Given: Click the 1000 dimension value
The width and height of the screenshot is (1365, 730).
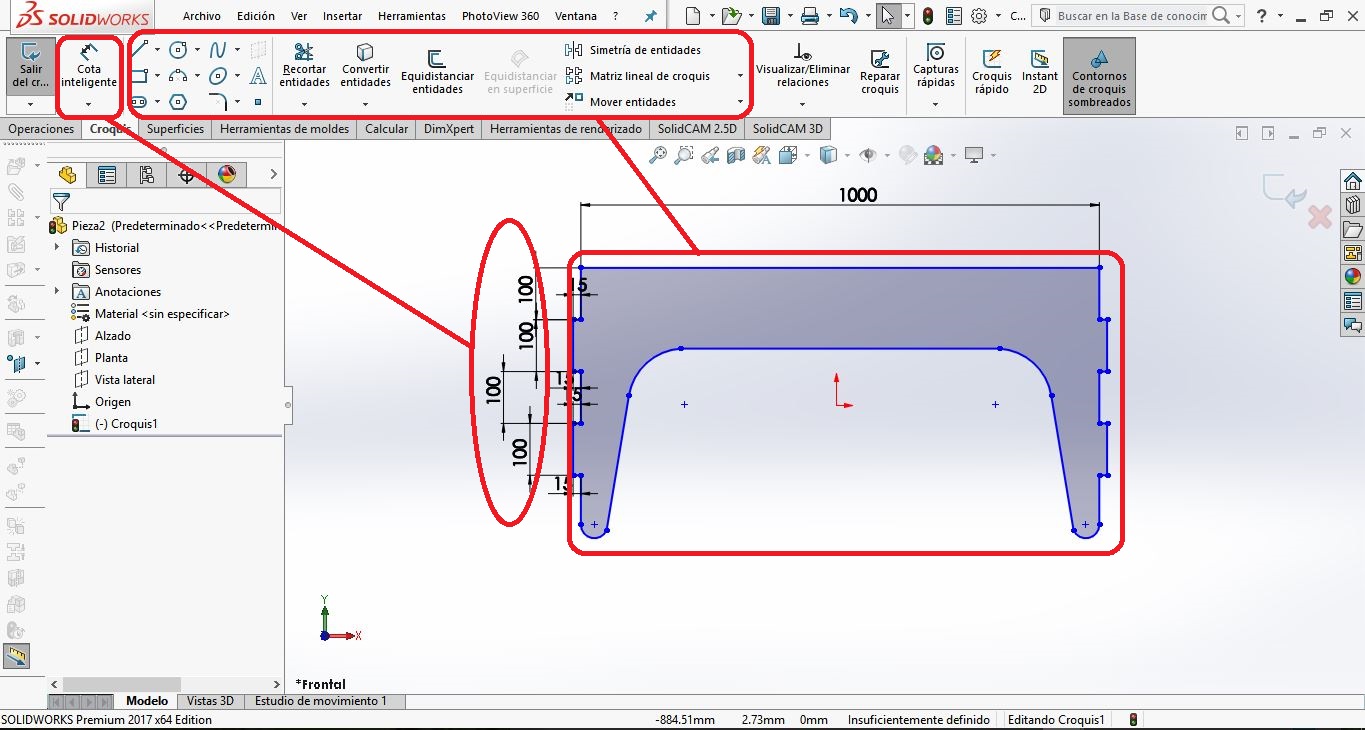Looking at the screenshot, I should 858,195.
